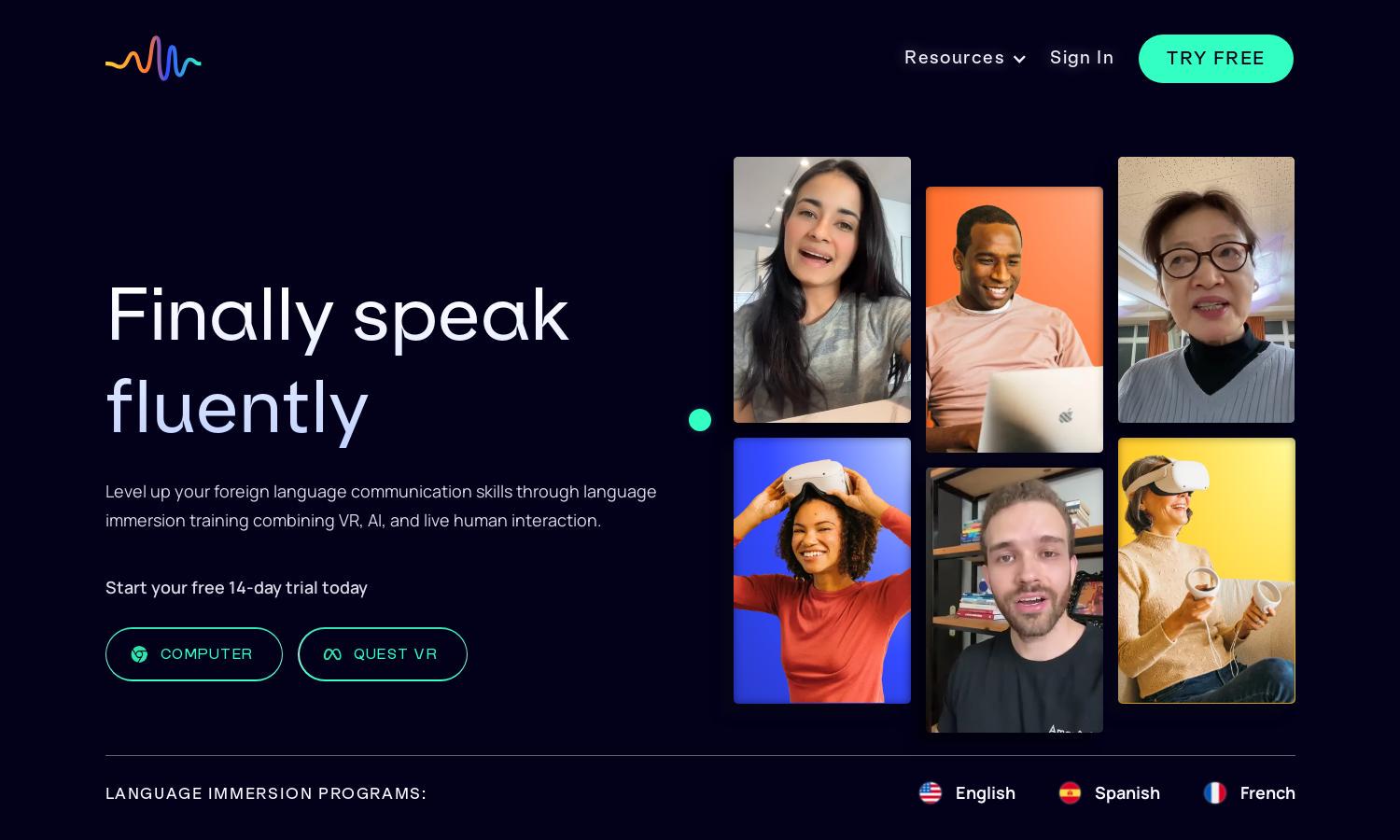This screenshot has height=840, width=1400.
Task: Go to Sign In
Action: [1082, 58]
